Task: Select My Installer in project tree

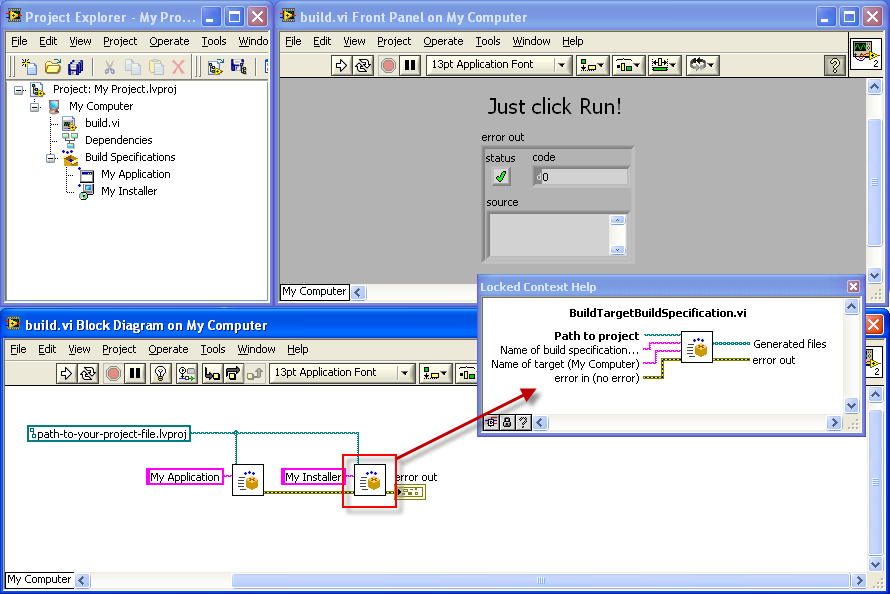Action: pos(129,191)
